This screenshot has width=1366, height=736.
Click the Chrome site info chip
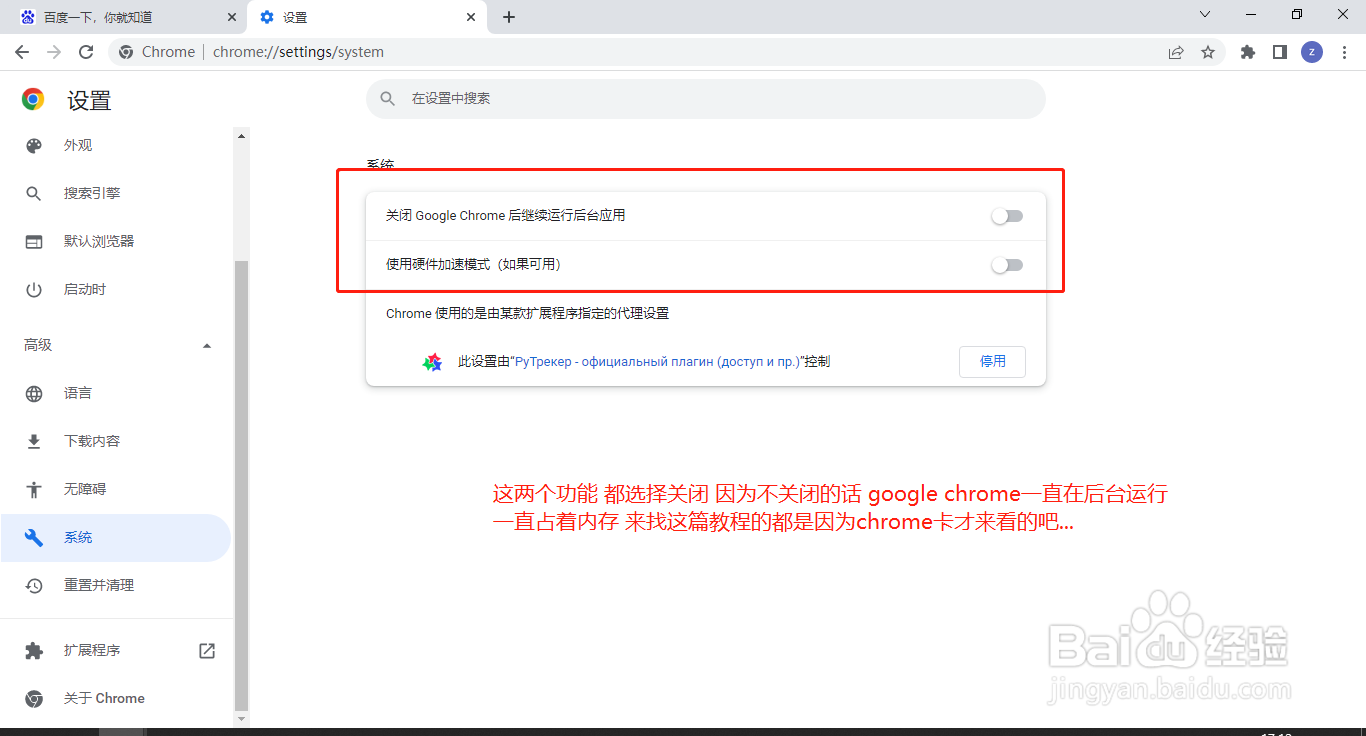point(157,52)
